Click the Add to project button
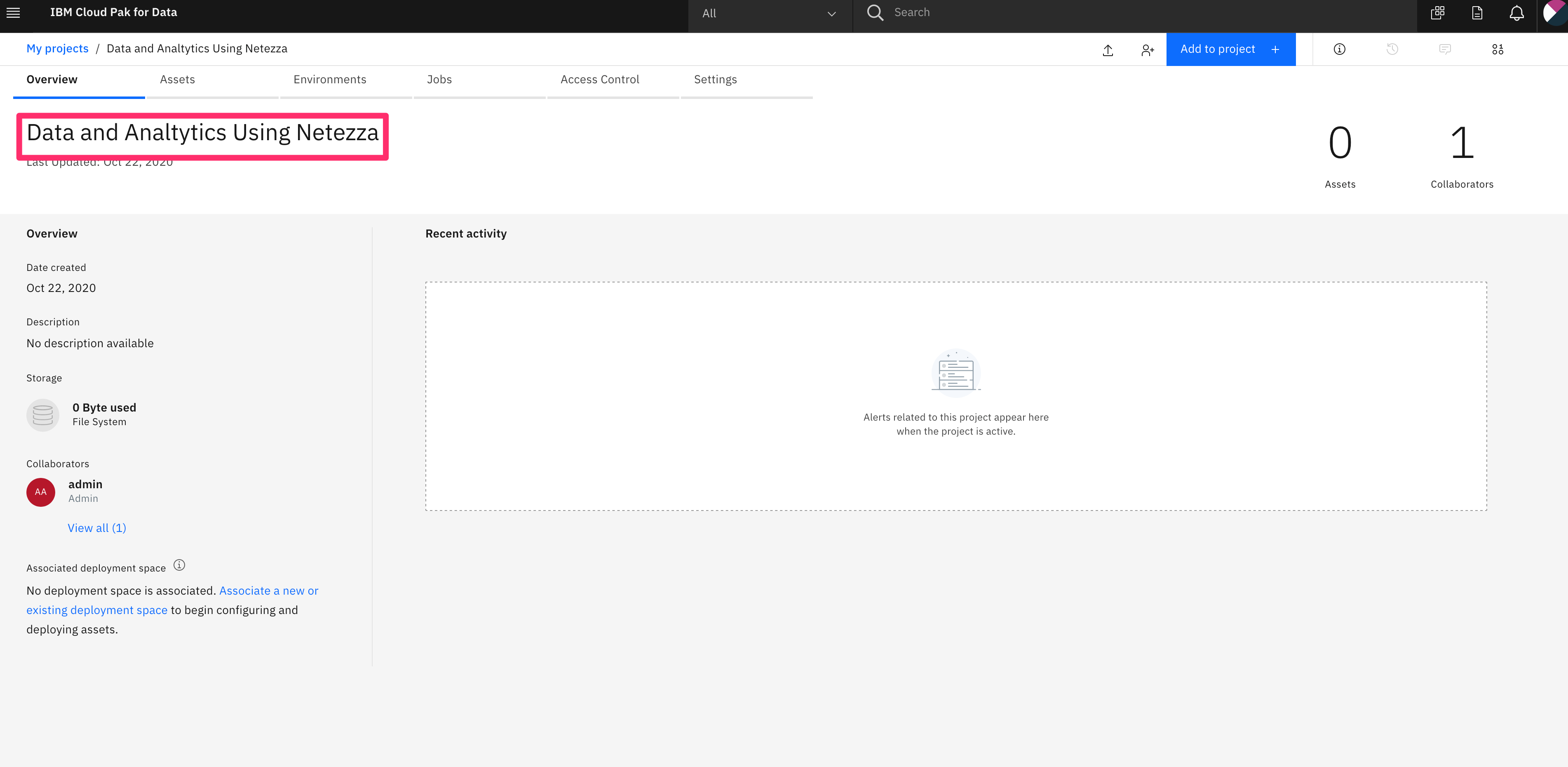The width and height of the screenshot is (1568, 767). (x=1230, y=49)
